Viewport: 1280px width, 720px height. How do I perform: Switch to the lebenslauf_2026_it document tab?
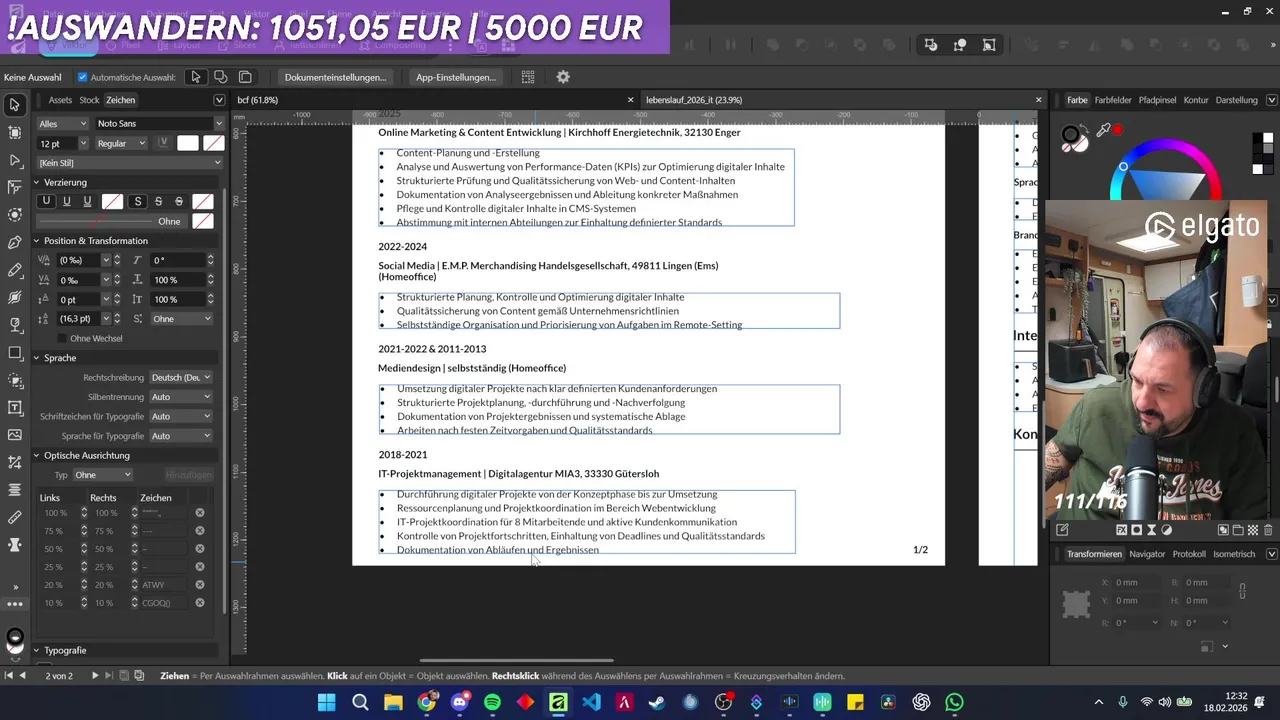694,100
